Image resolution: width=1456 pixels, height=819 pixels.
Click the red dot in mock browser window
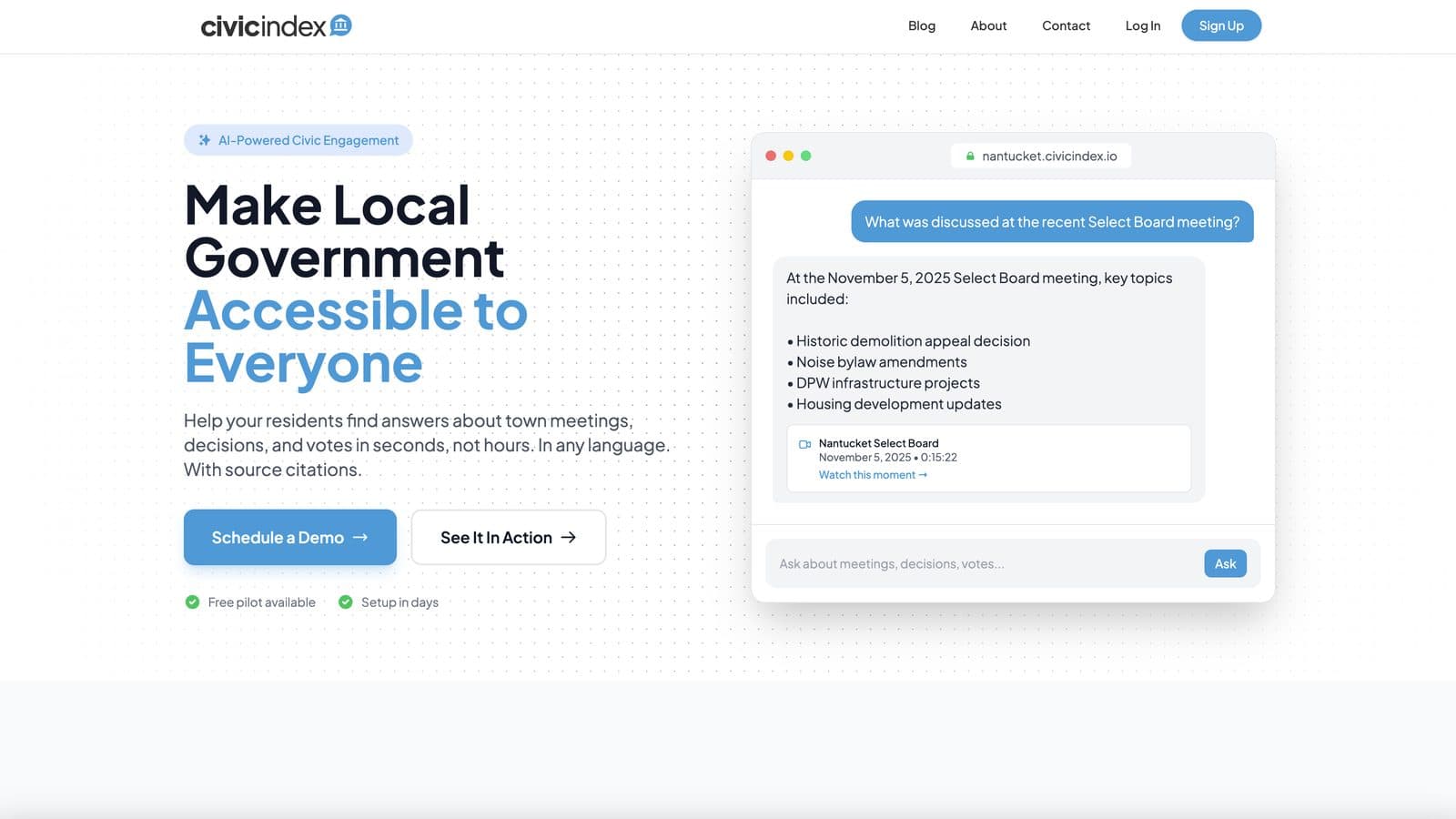point(771,156)
